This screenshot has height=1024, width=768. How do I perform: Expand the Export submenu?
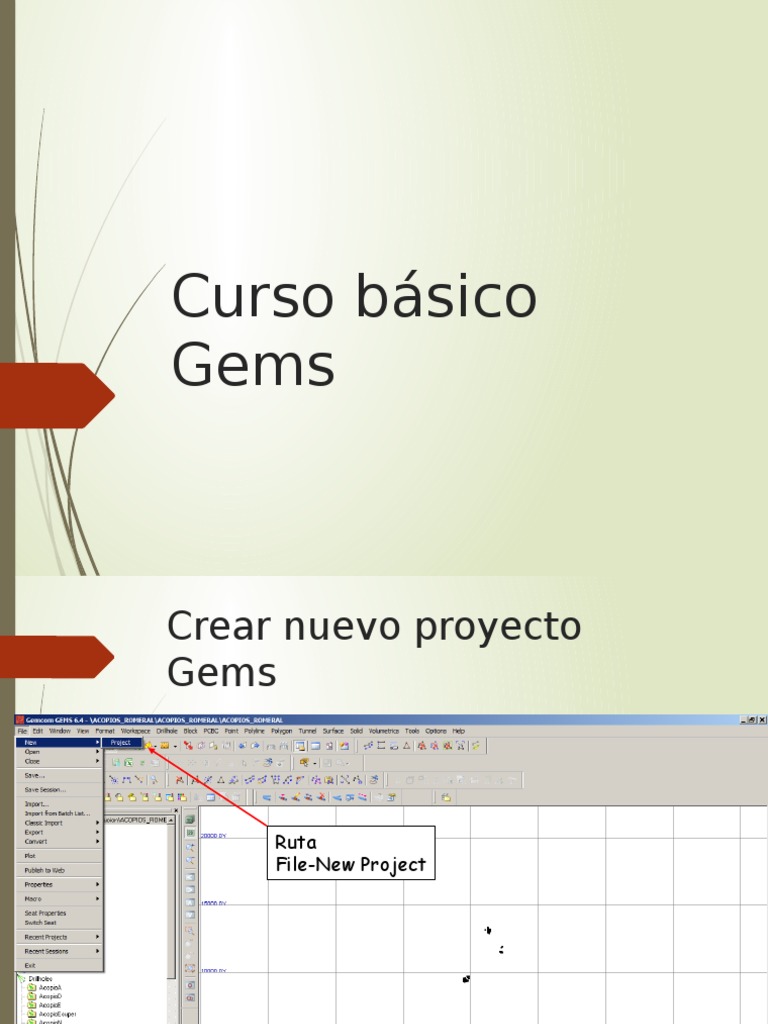(59, 832)
